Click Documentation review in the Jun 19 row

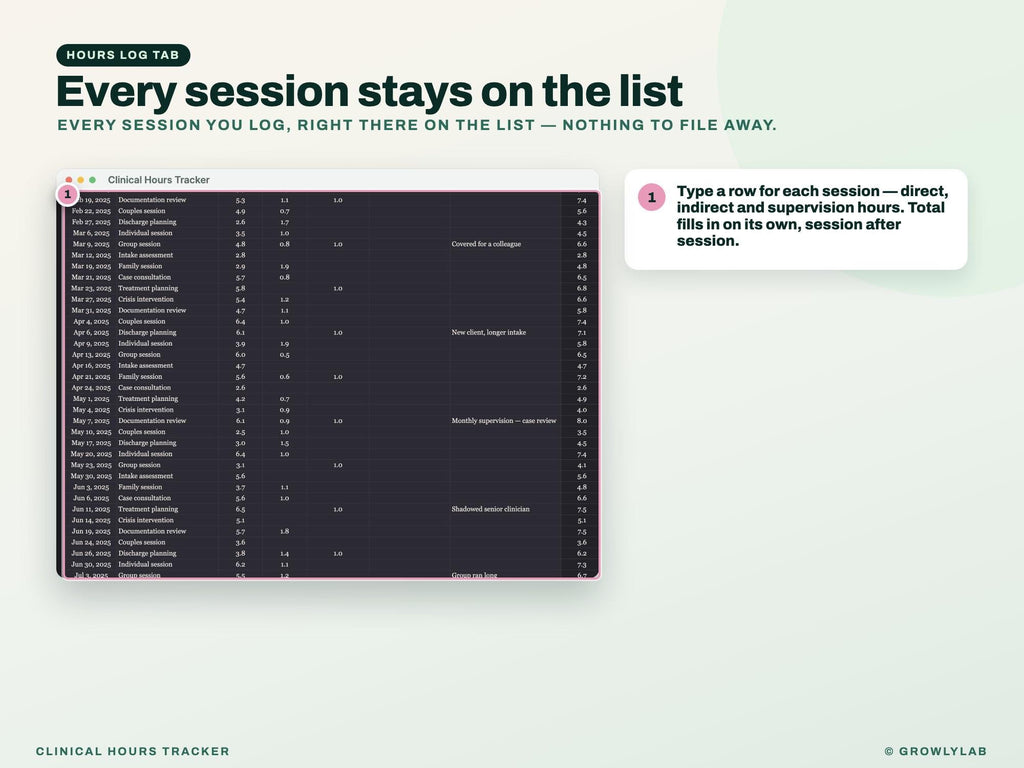(152, 532)
